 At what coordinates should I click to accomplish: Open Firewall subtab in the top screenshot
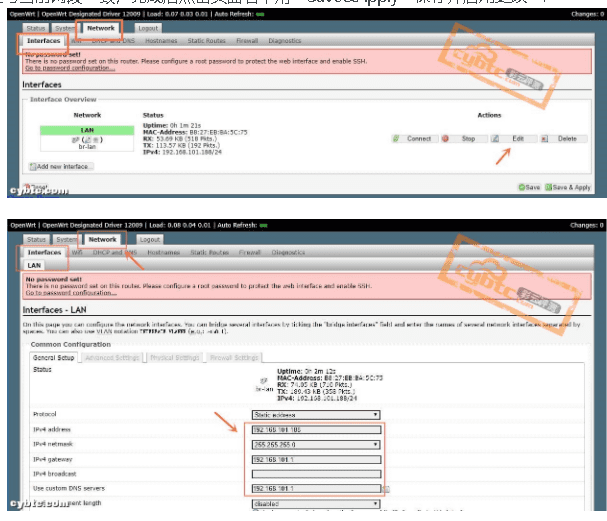point(247,41)
